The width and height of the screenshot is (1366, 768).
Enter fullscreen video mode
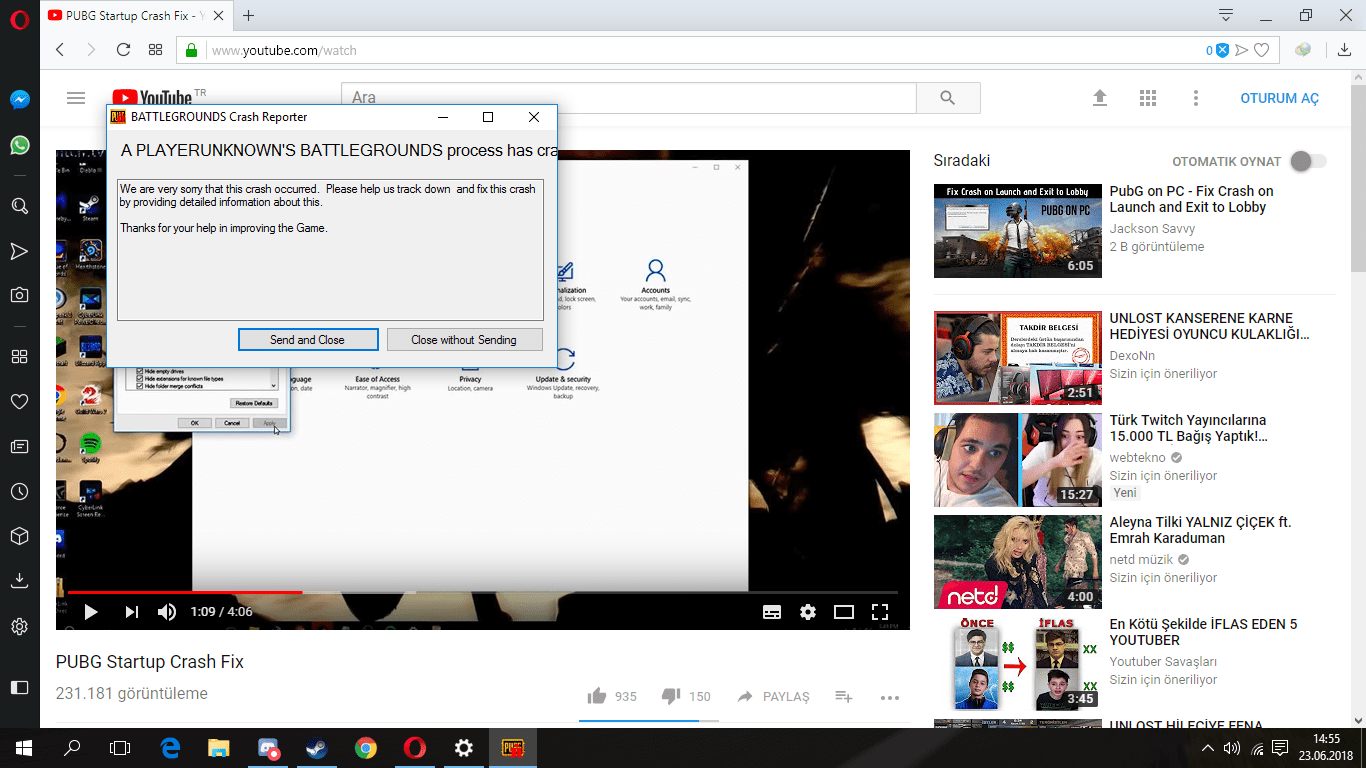(880, 612)
